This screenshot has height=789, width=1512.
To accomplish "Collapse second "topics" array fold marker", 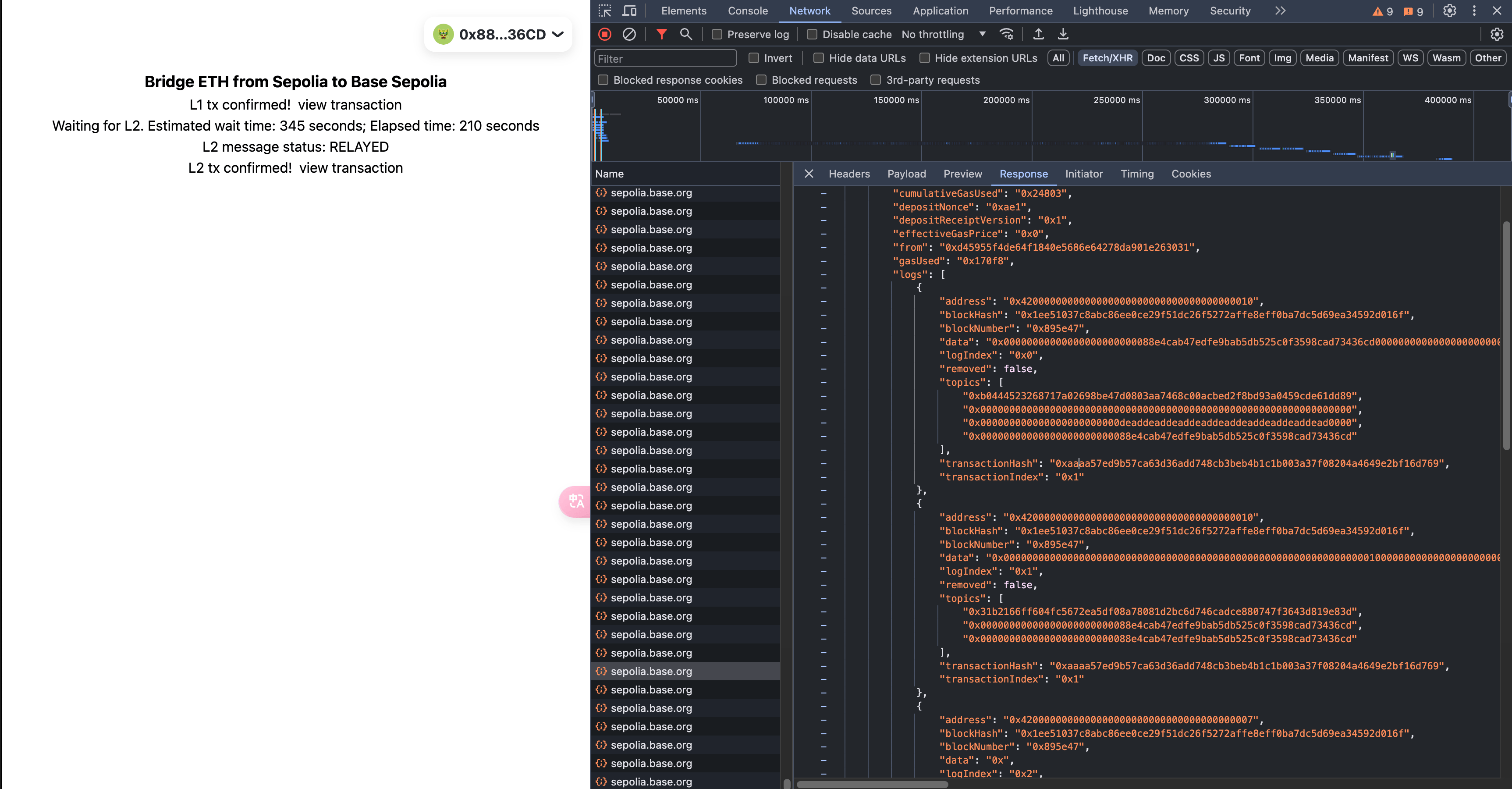I will (x=823, y=598).
